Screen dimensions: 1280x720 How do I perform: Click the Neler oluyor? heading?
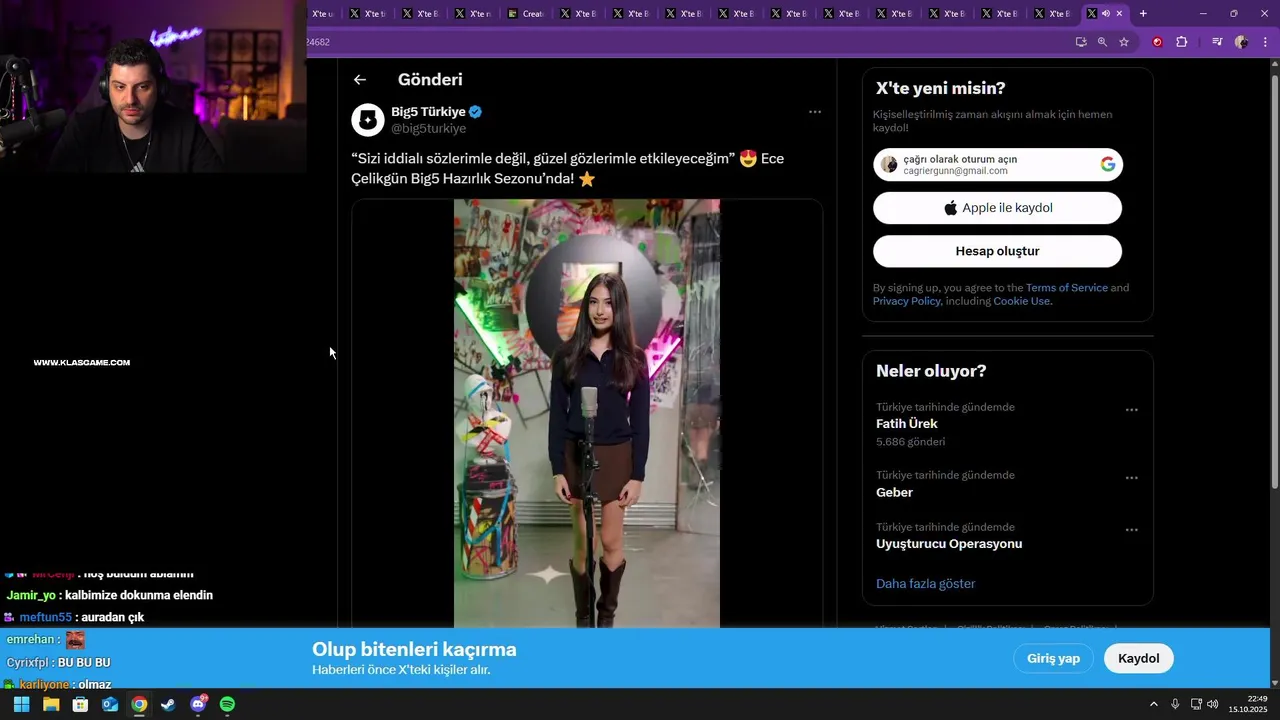coord(931,371)
